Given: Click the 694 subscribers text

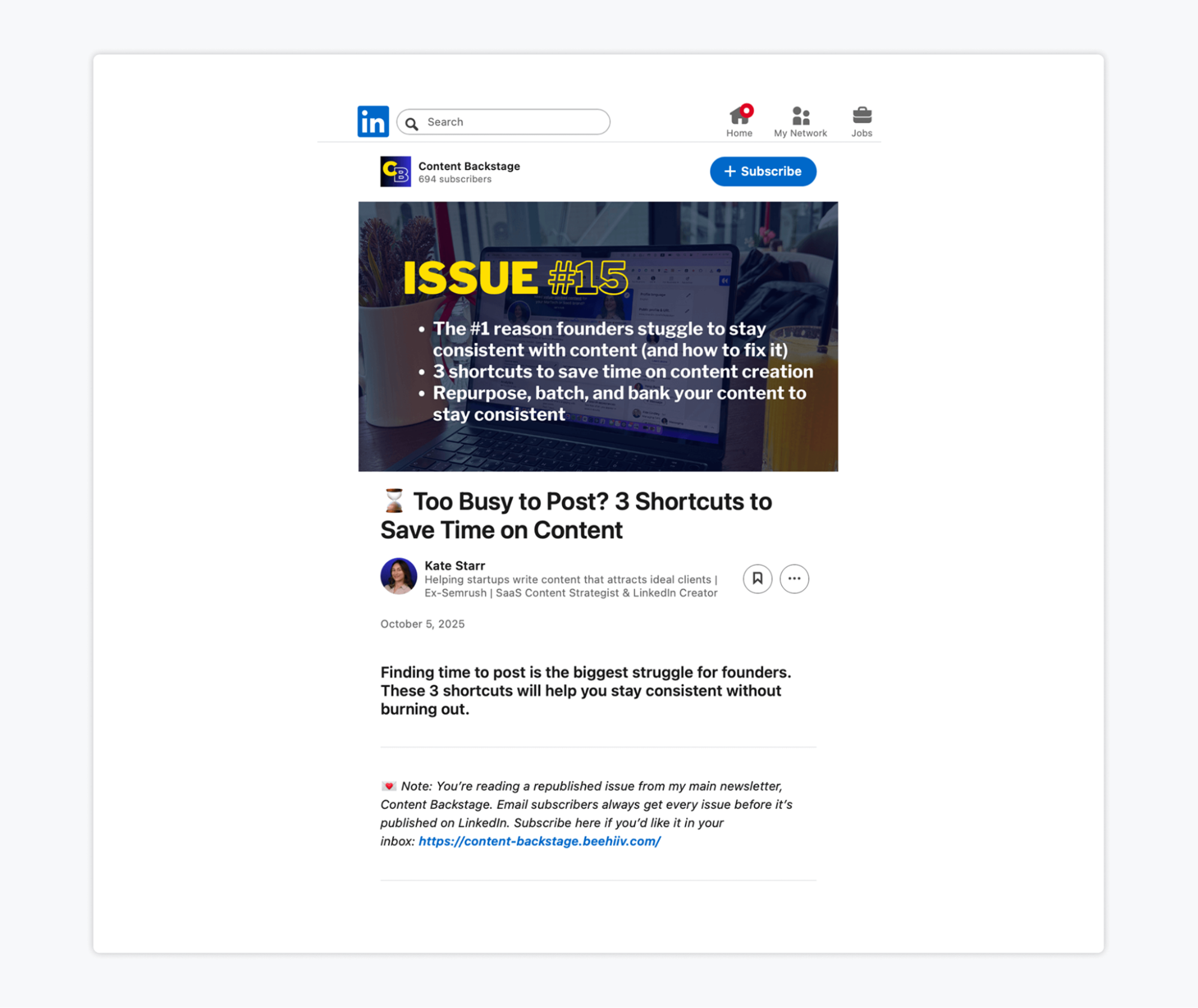Looking at the screenshot, I should 454,179.
